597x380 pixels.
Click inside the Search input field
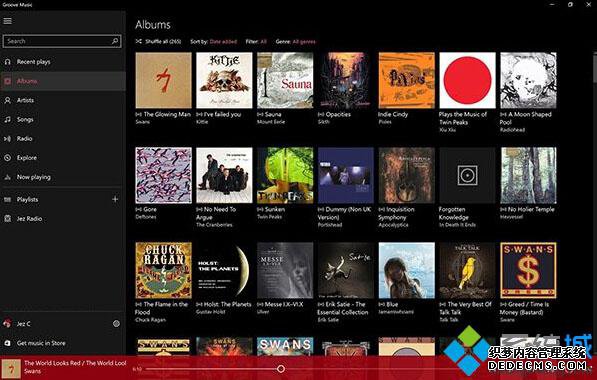click(57, 41)
